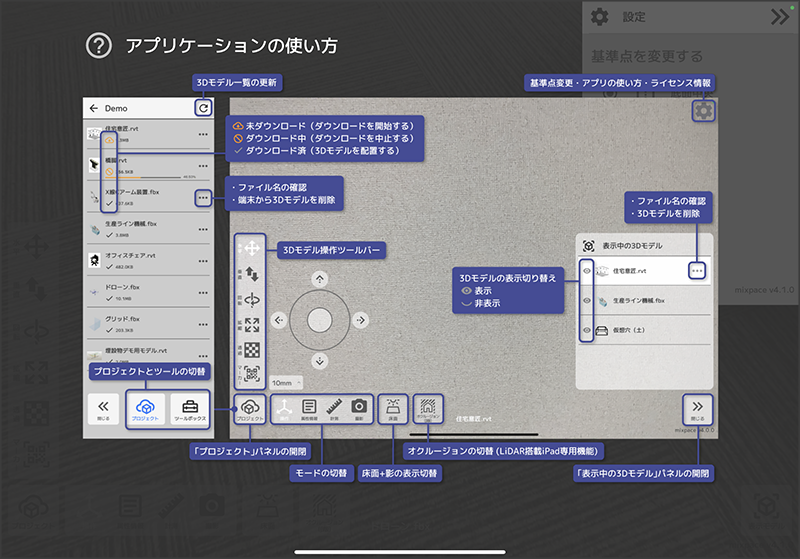
Task: Toggle visibility of 住宅意匠.rvt displayed model
Action: pos(587,270)
